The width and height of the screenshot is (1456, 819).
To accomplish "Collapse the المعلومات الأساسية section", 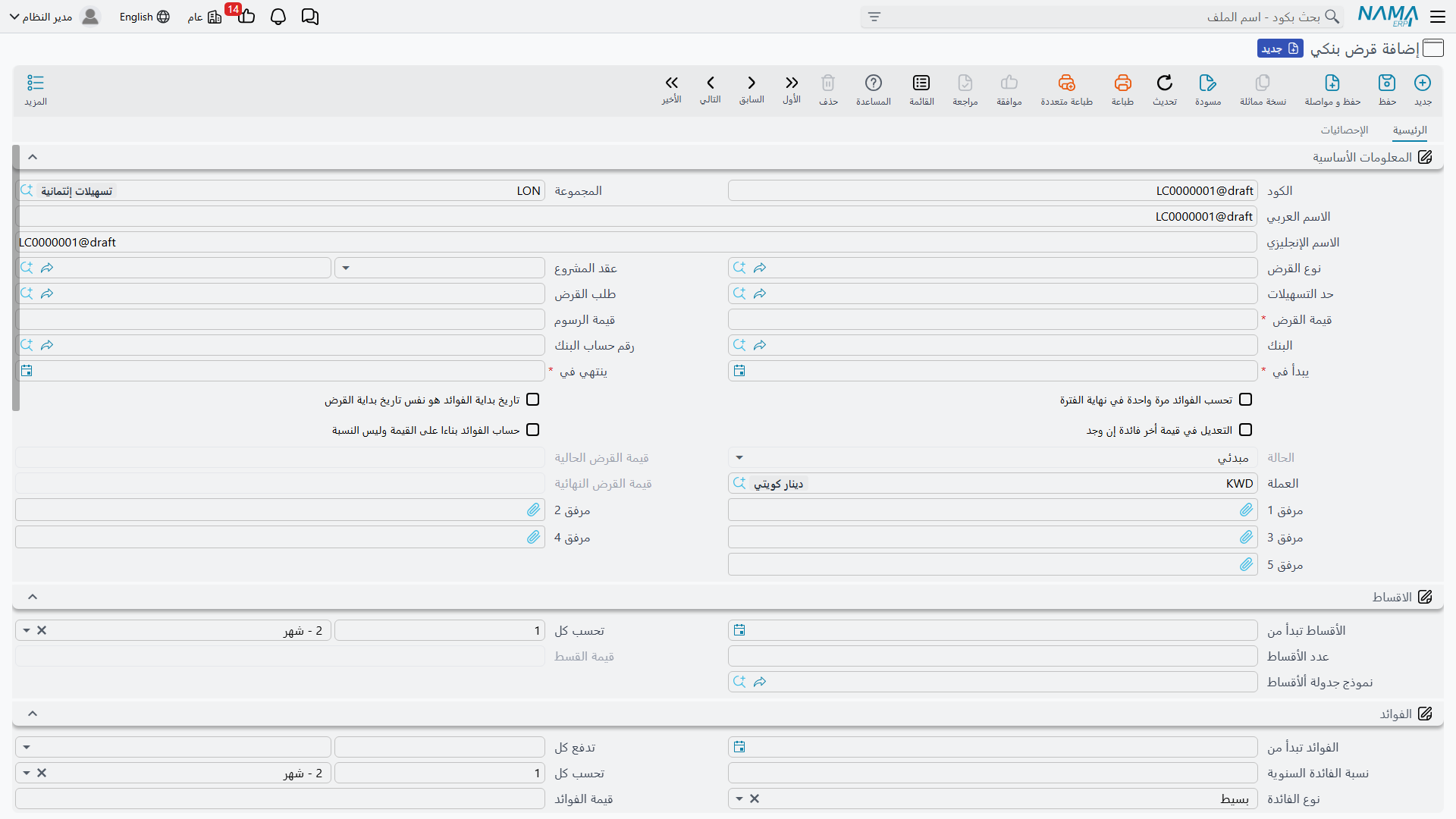I will [33, 157].
